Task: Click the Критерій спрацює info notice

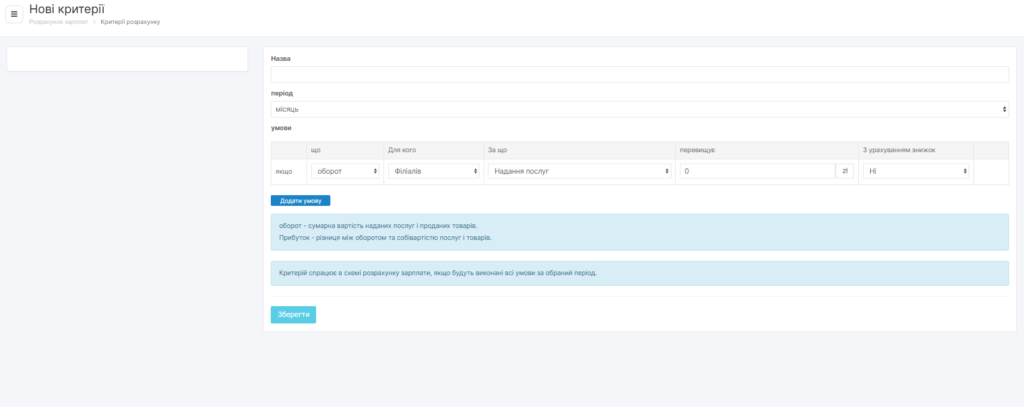Action: coord(639,273)
